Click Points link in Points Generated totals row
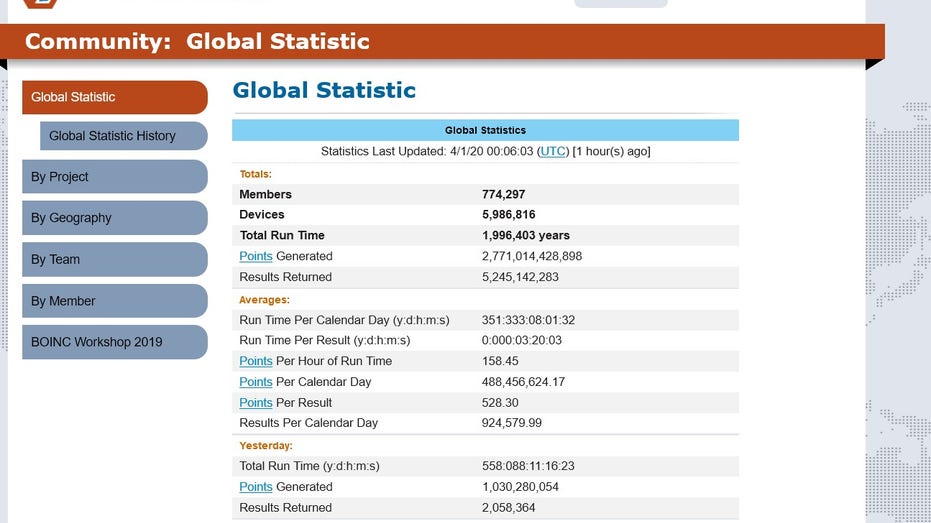This screenshot has height=523, width=931. point(256,256)
